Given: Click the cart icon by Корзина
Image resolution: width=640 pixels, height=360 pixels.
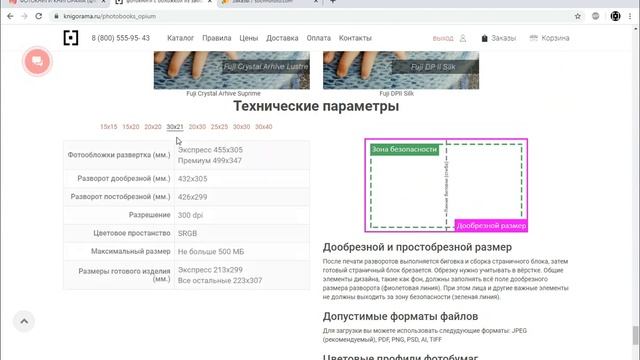Looking at the screenshot, I should [x=533, y=38].
